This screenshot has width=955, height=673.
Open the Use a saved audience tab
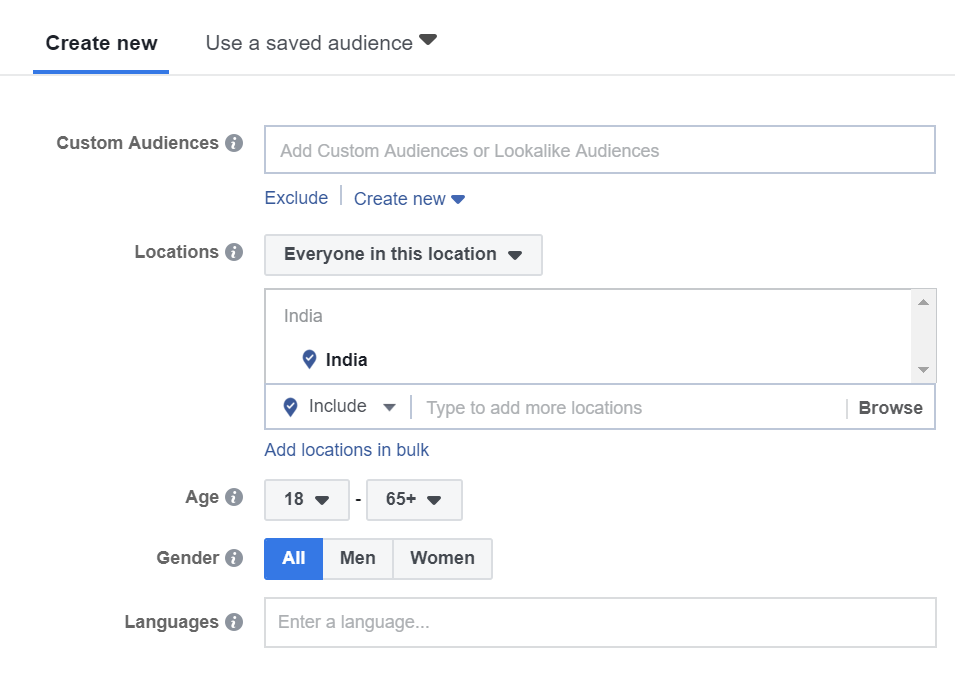click(x=322, y=43)
